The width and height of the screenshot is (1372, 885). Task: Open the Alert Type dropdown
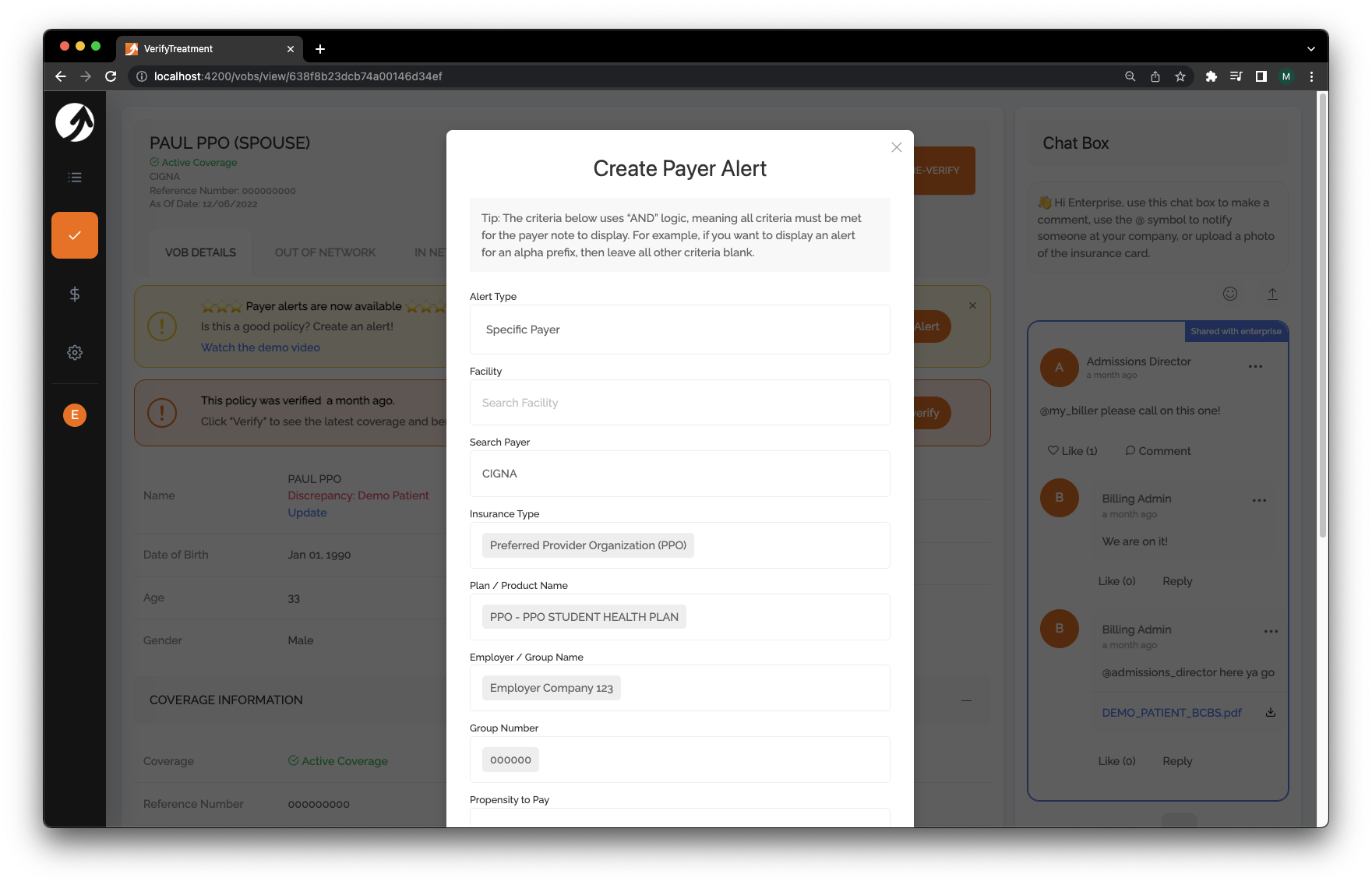(x=679, y=330)
